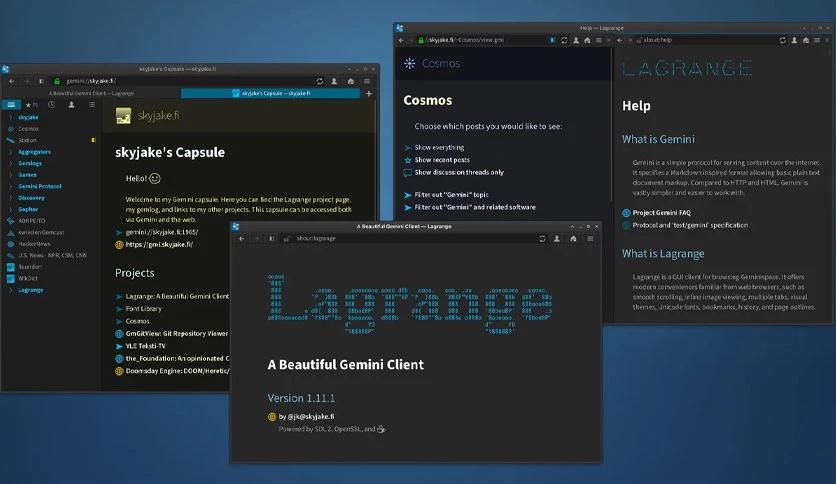This screenshot has width=836, height=484.
Task: Add a new tab with plus icon
Action: (368, 93)
